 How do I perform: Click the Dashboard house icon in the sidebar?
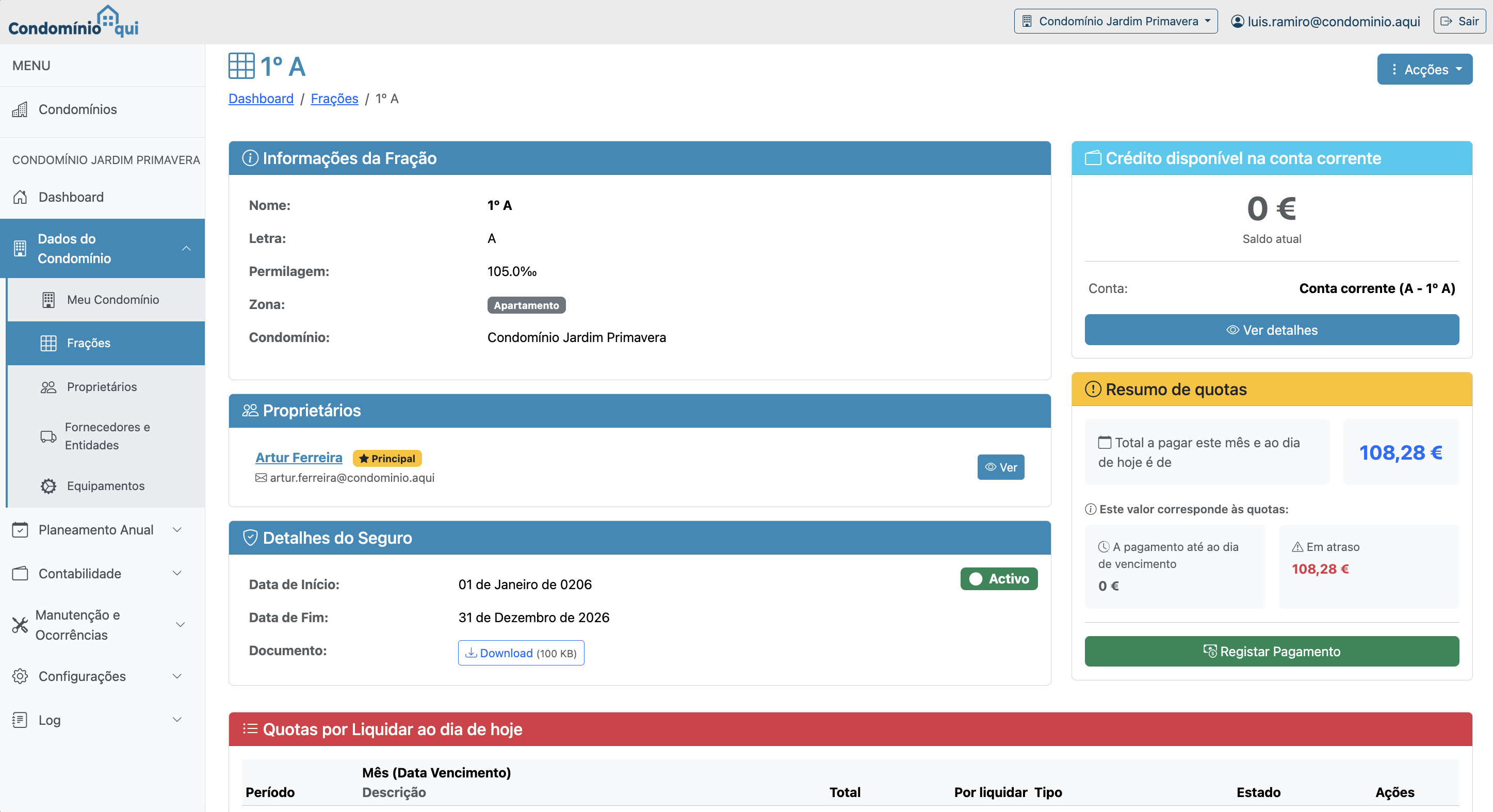(x=20, y=197)
